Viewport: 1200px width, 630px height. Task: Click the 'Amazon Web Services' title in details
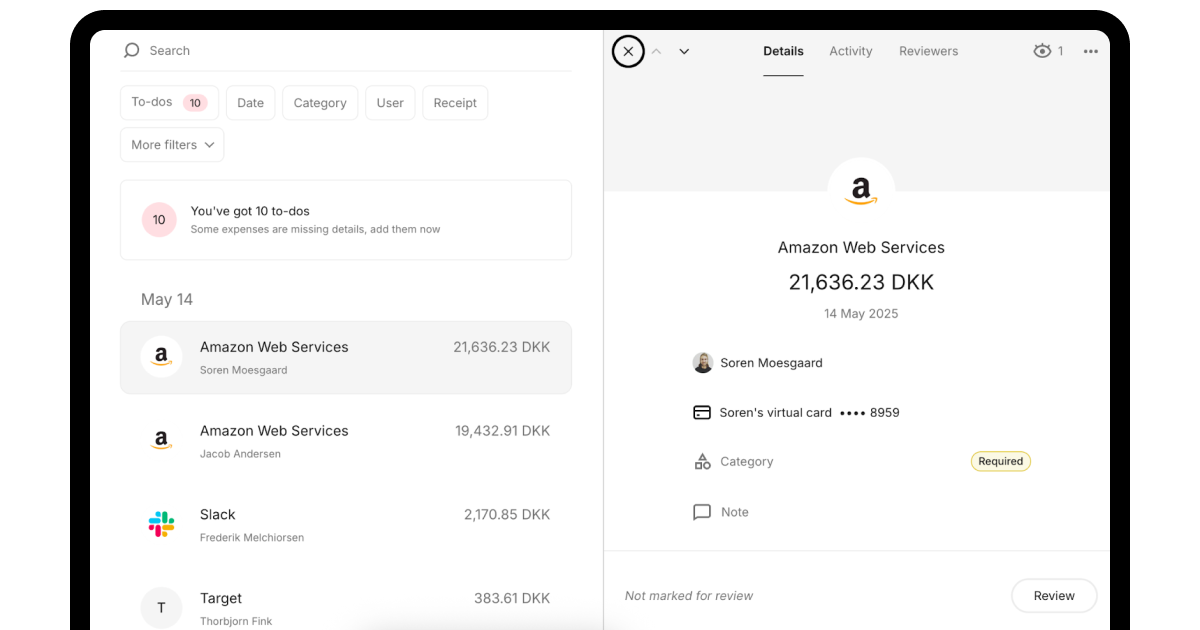[861, 248]
